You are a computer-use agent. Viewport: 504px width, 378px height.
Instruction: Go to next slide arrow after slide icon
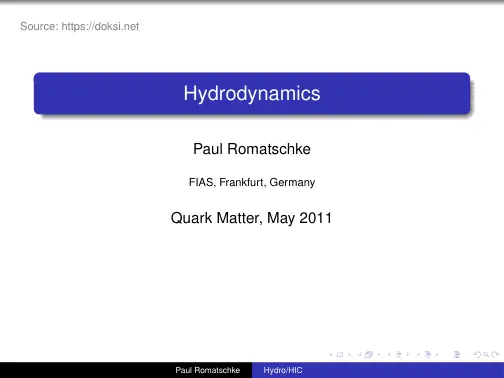click(350, 354)
